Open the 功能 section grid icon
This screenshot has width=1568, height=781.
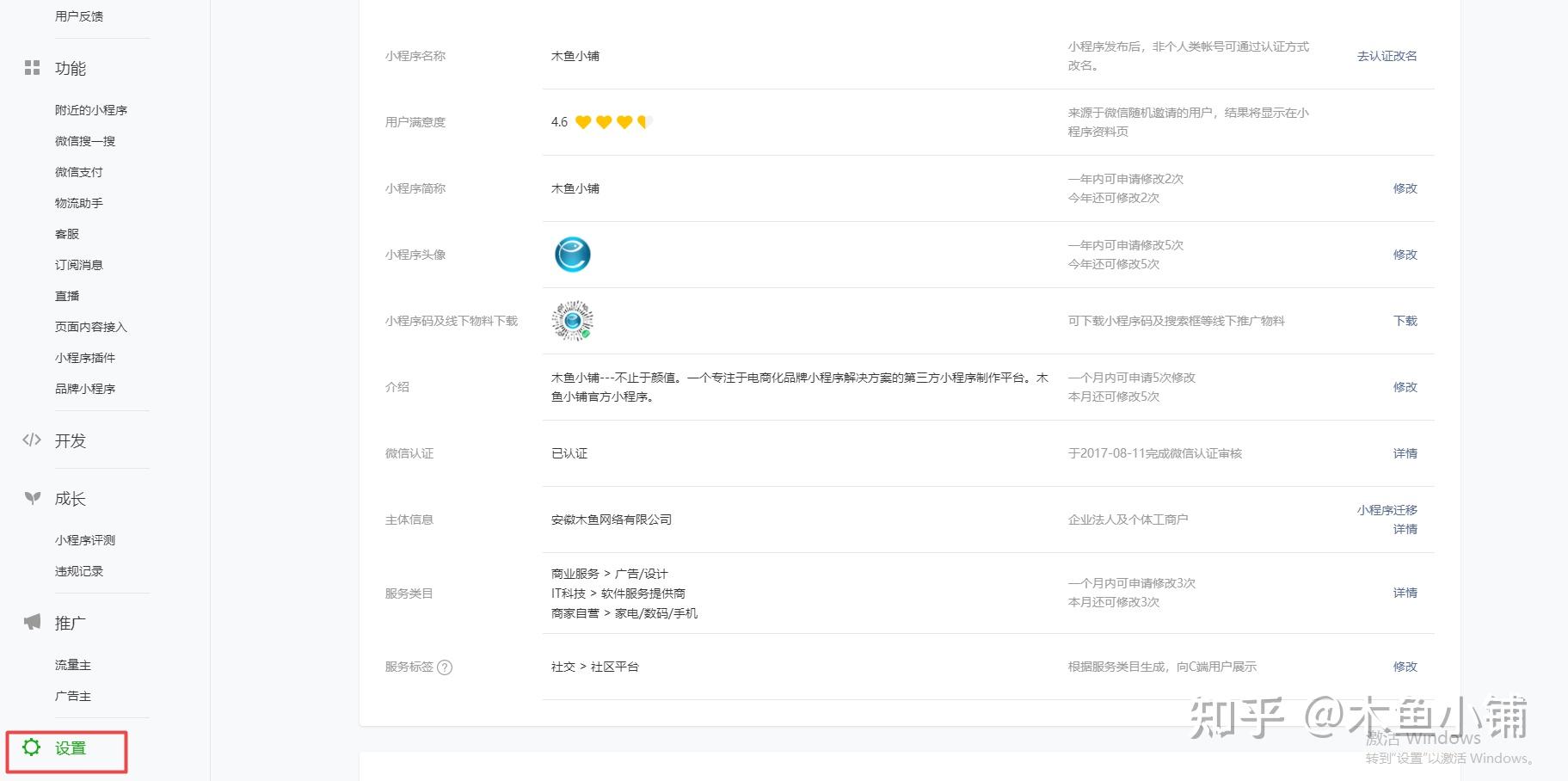point(33,68)
